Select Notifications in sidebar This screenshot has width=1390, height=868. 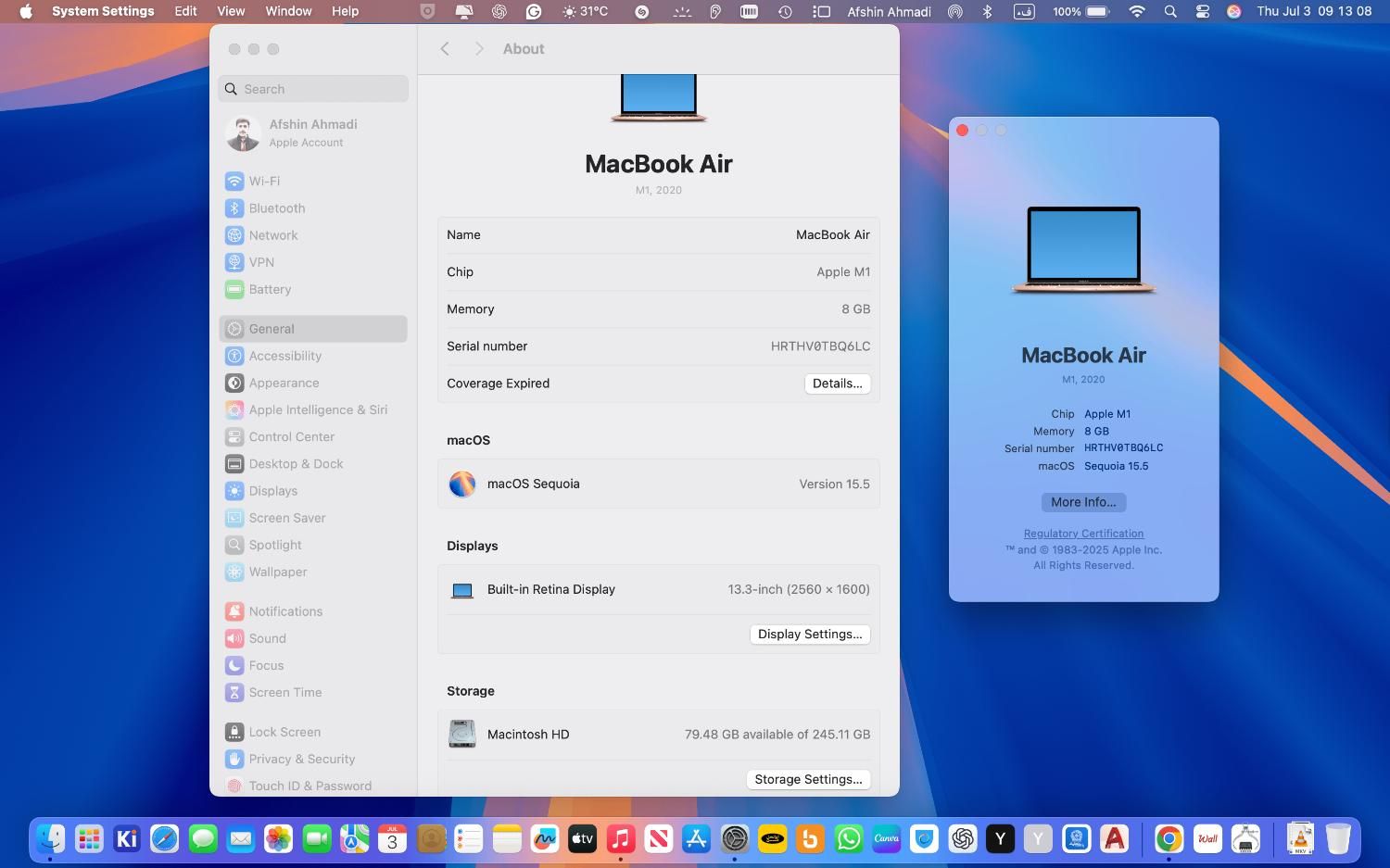pos(313,611)
